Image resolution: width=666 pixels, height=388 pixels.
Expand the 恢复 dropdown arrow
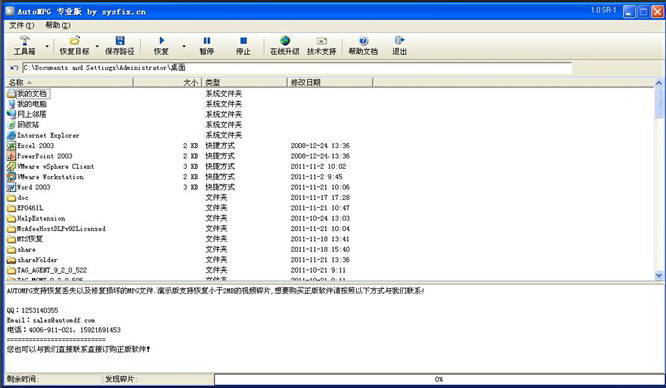(x=184, y=46)
